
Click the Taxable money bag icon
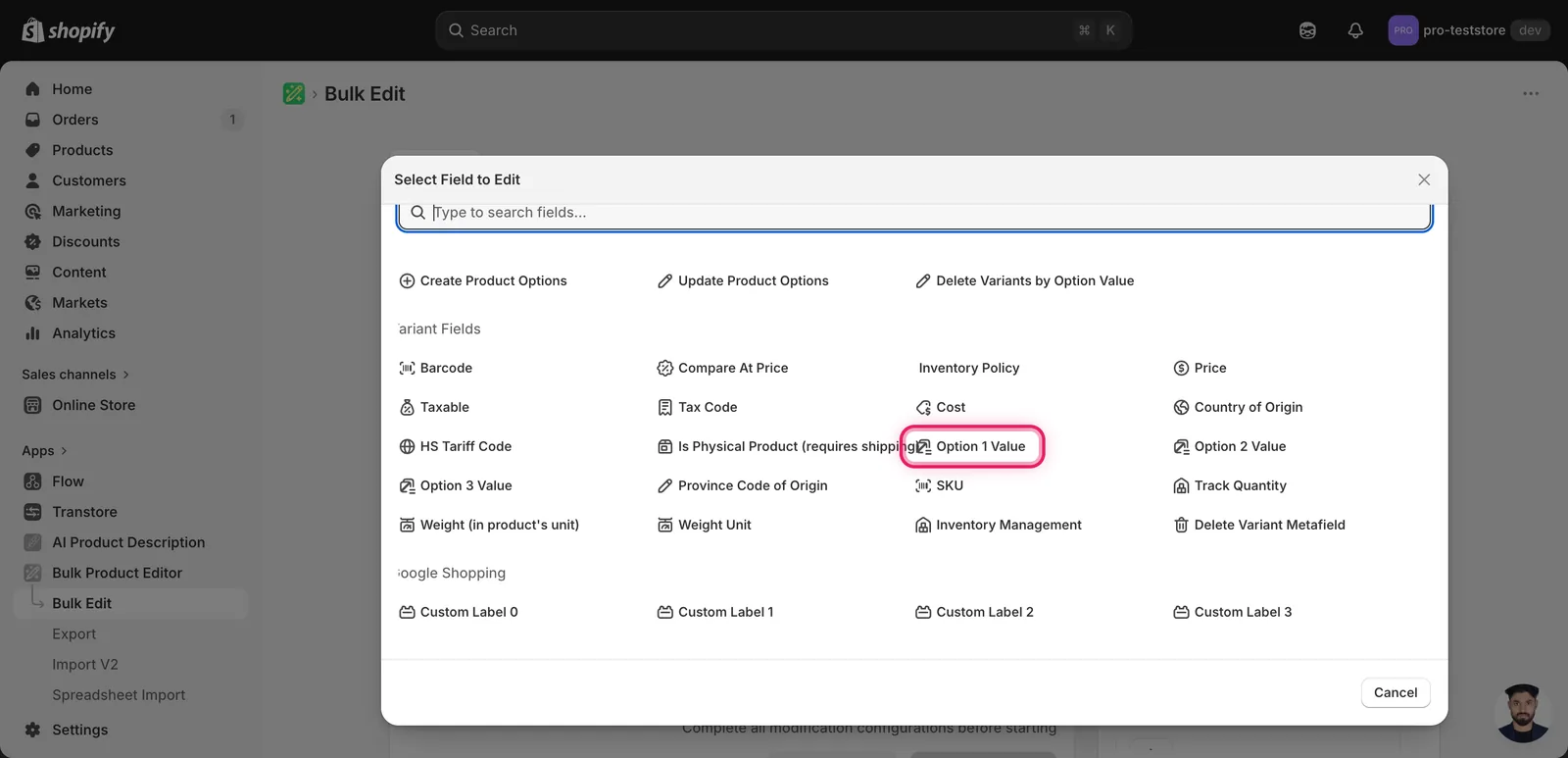pos(407,407)
